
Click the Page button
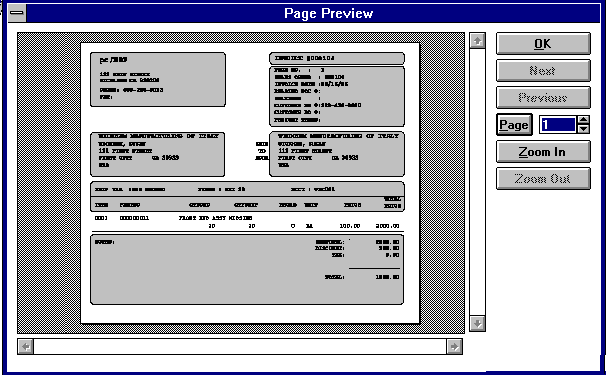click(x=514, y=124)
